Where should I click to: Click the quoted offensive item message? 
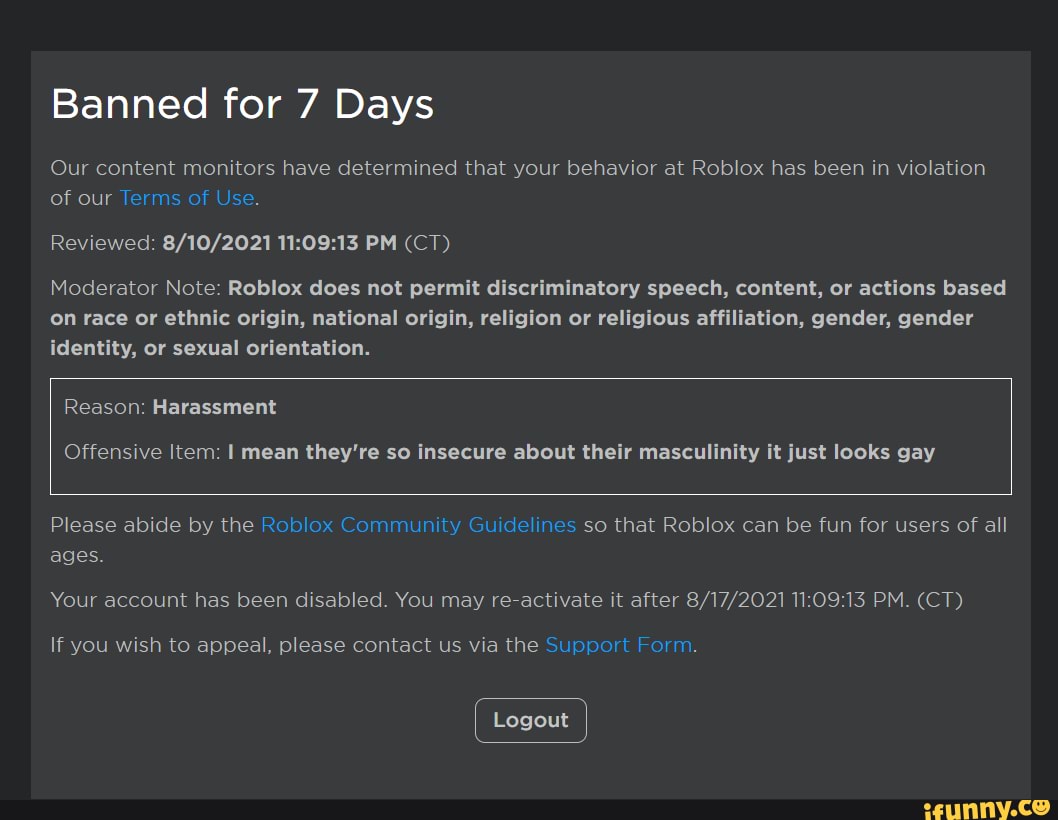(x=581, y=452)
